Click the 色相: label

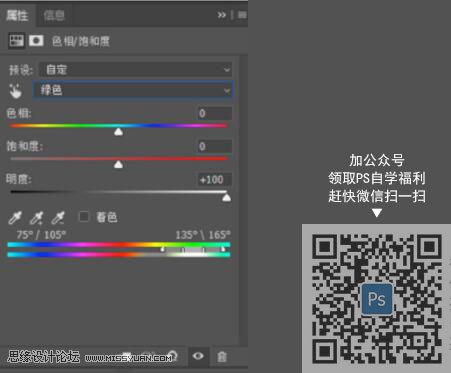pos(19,113)
